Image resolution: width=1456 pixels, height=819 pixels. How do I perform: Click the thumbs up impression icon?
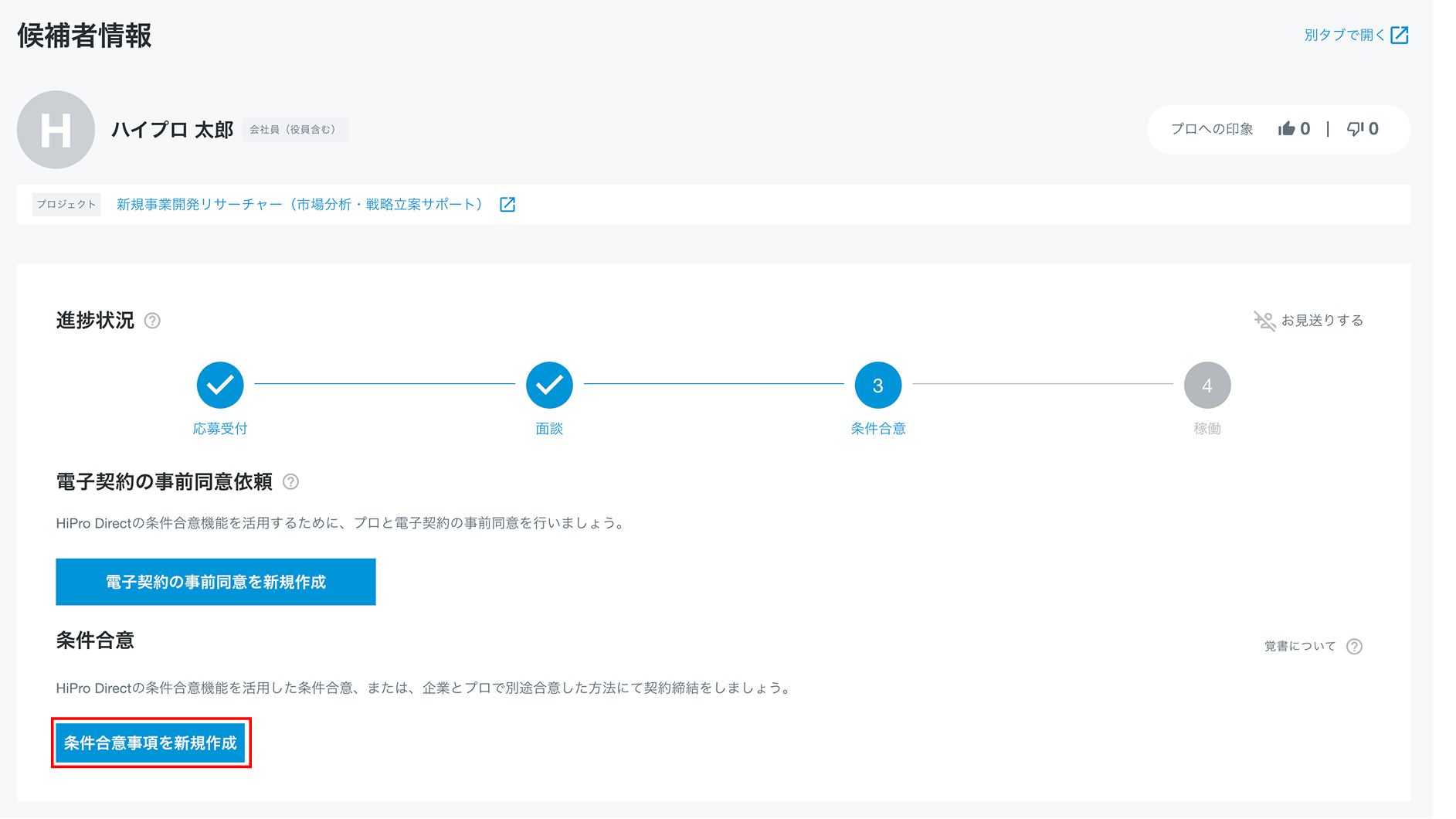(x=1286, y=129)
